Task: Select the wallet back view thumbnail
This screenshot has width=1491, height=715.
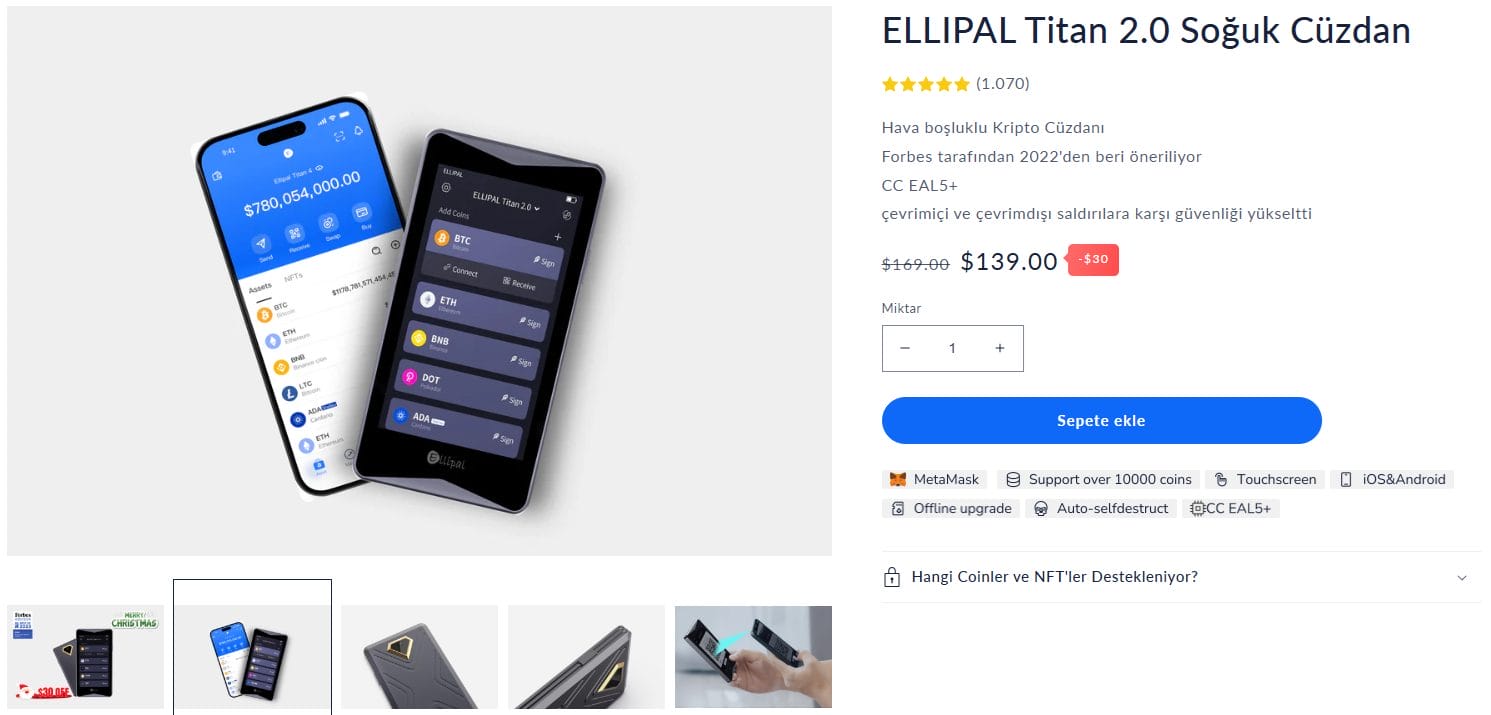Action: click(x=419, y=657)
